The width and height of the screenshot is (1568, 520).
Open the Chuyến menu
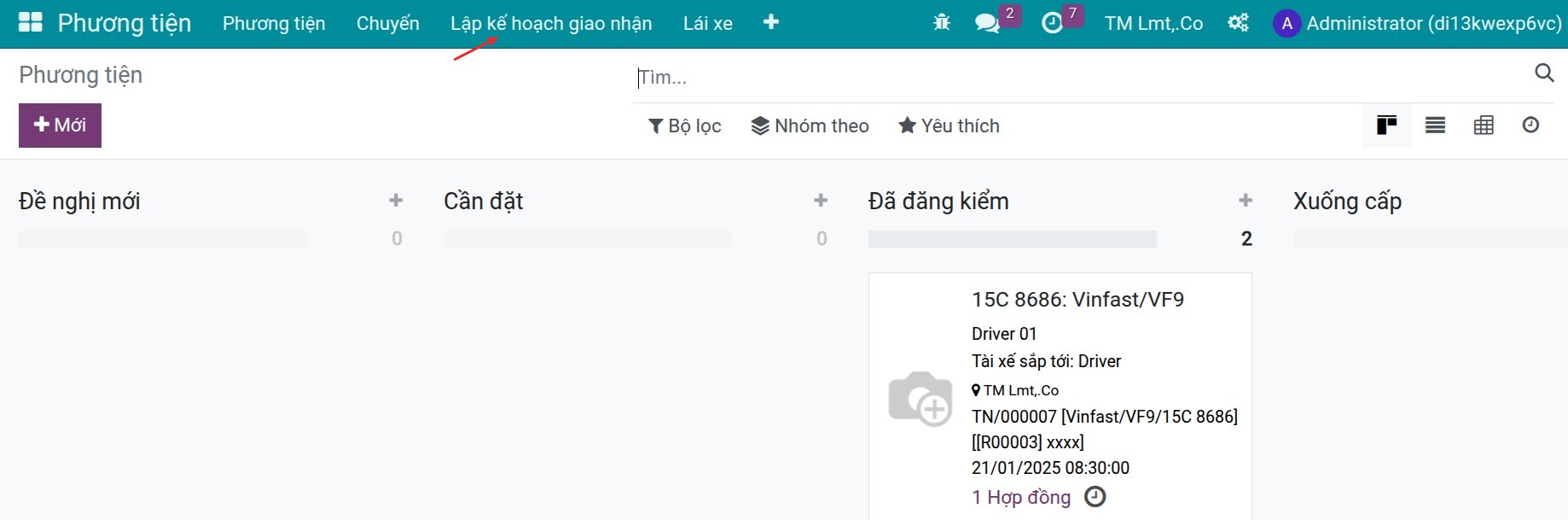coord(388,23)
